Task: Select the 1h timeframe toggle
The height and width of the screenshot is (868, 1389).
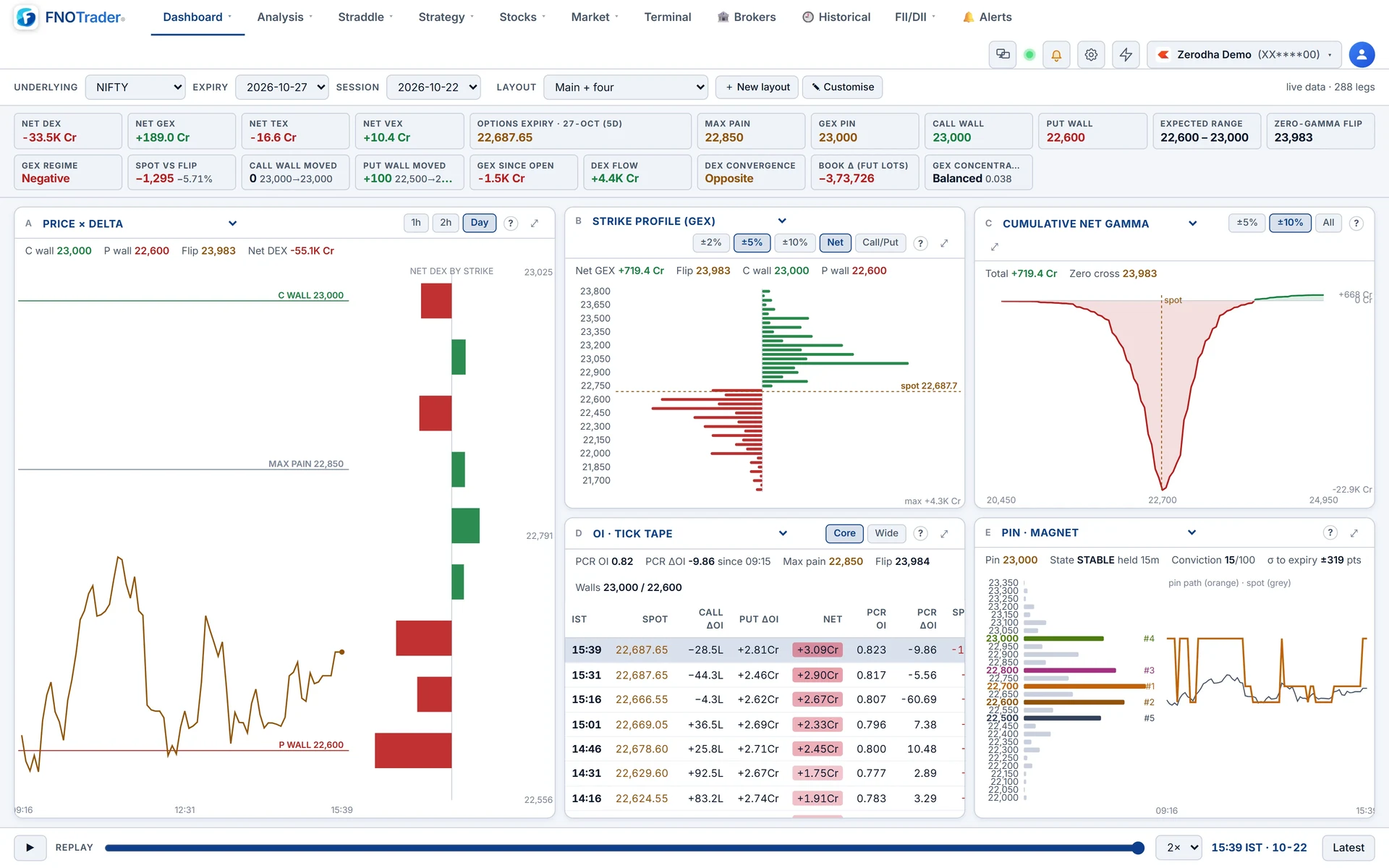Action: click(416, 223)
